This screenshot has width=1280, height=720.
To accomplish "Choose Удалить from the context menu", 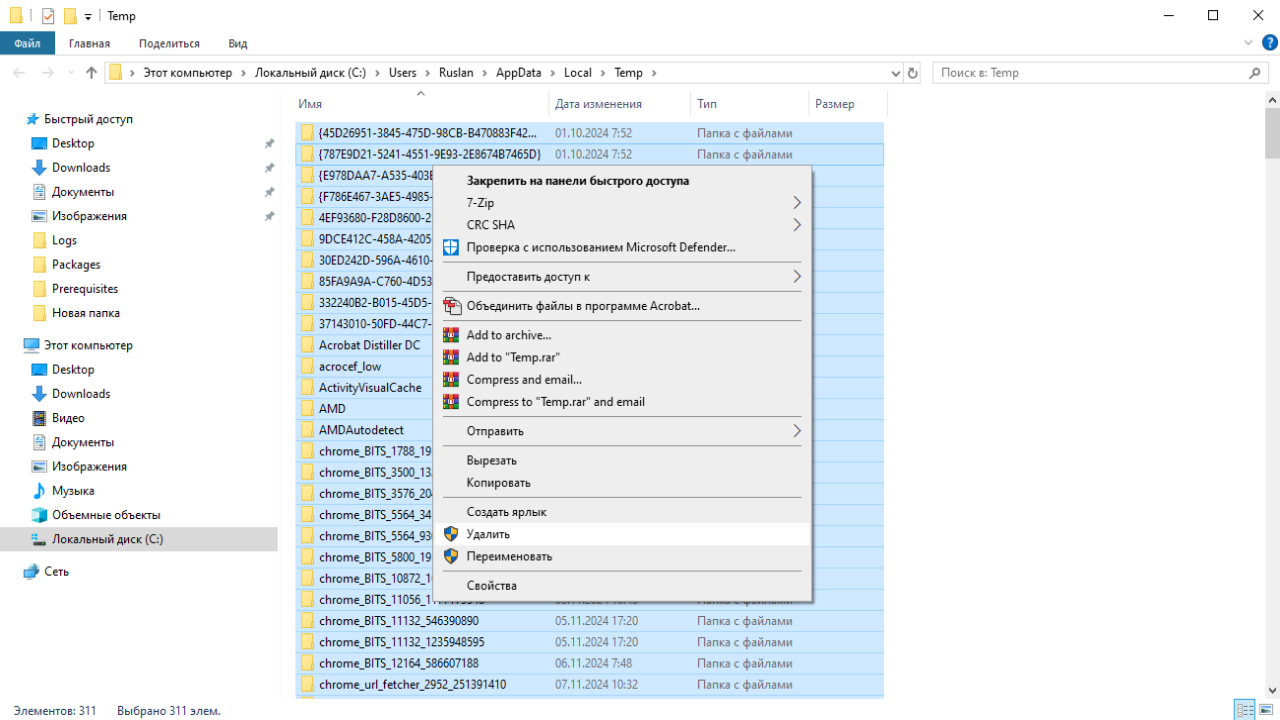I will [x=621, y=534].
